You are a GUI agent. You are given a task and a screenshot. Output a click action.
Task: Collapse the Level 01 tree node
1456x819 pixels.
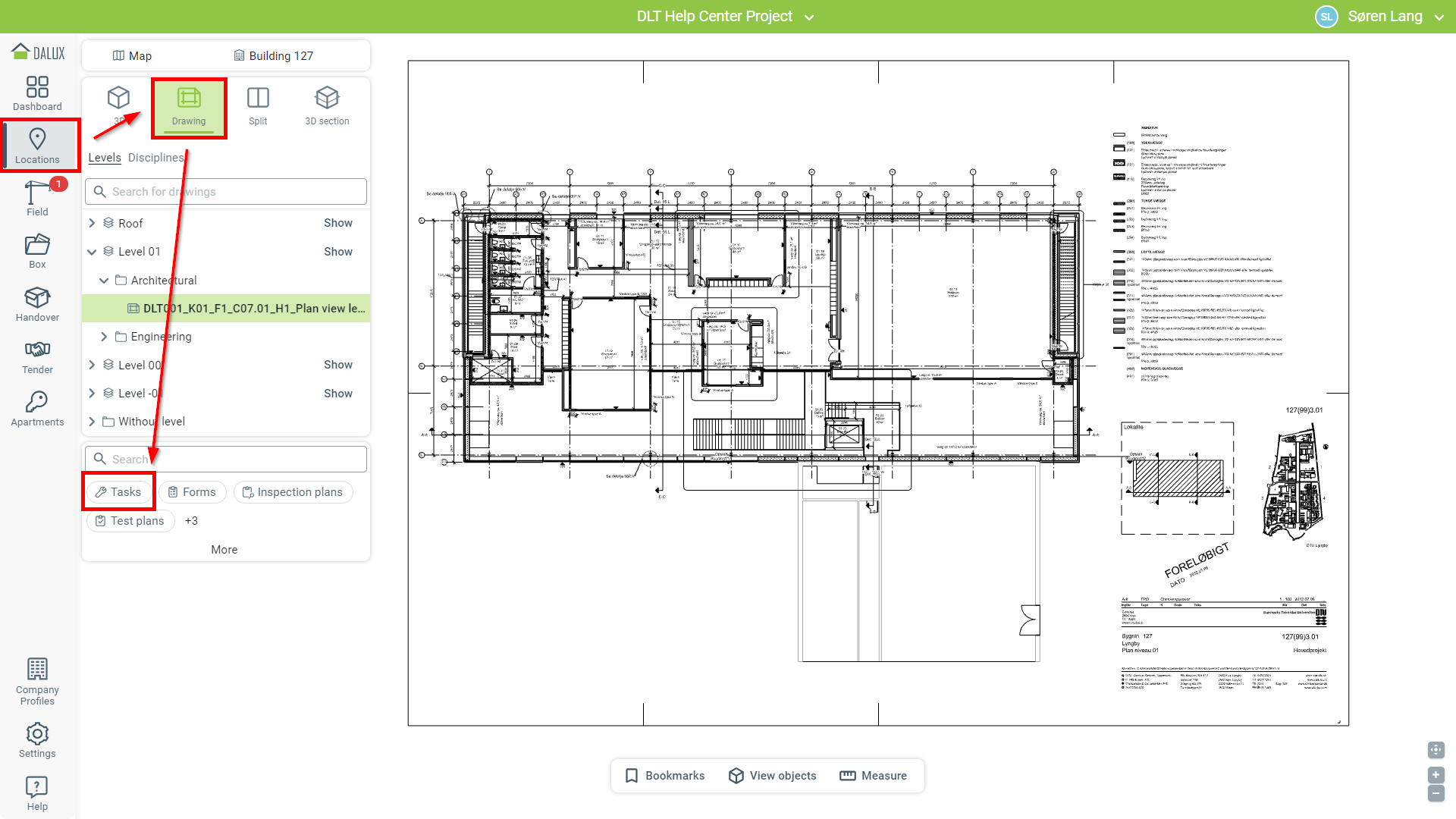pyautogui.click(x=92, y=252)
